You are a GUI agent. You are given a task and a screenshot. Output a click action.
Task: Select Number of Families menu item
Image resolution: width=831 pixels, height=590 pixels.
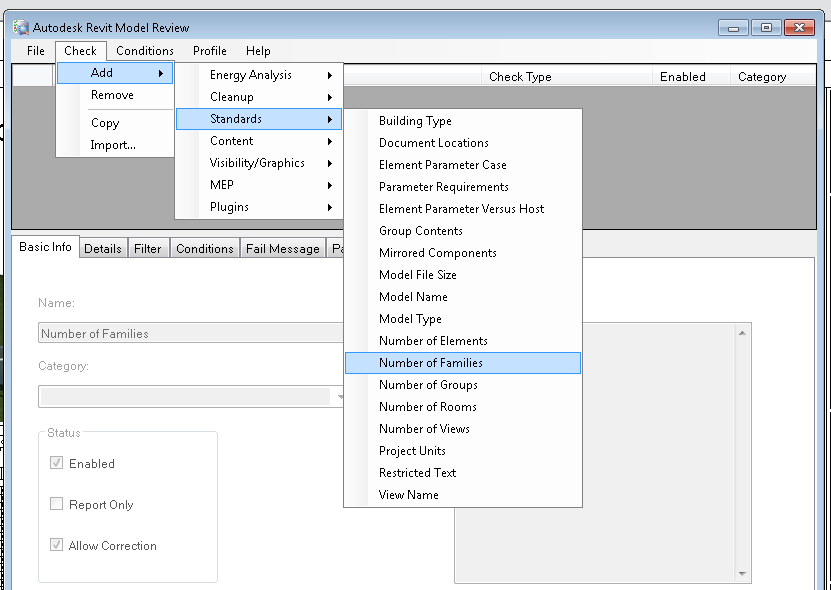(463, 363)
